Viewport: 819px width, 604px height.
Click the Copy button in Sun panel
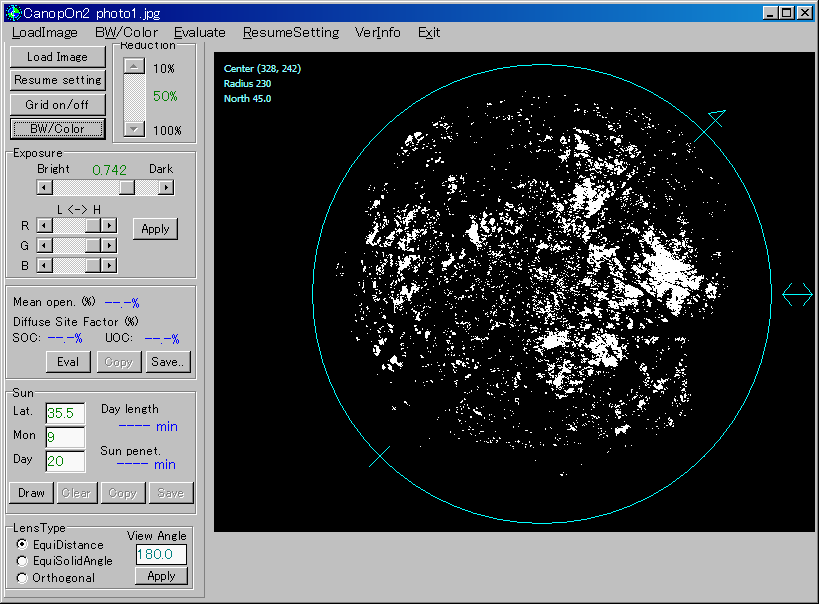(123, 493)
